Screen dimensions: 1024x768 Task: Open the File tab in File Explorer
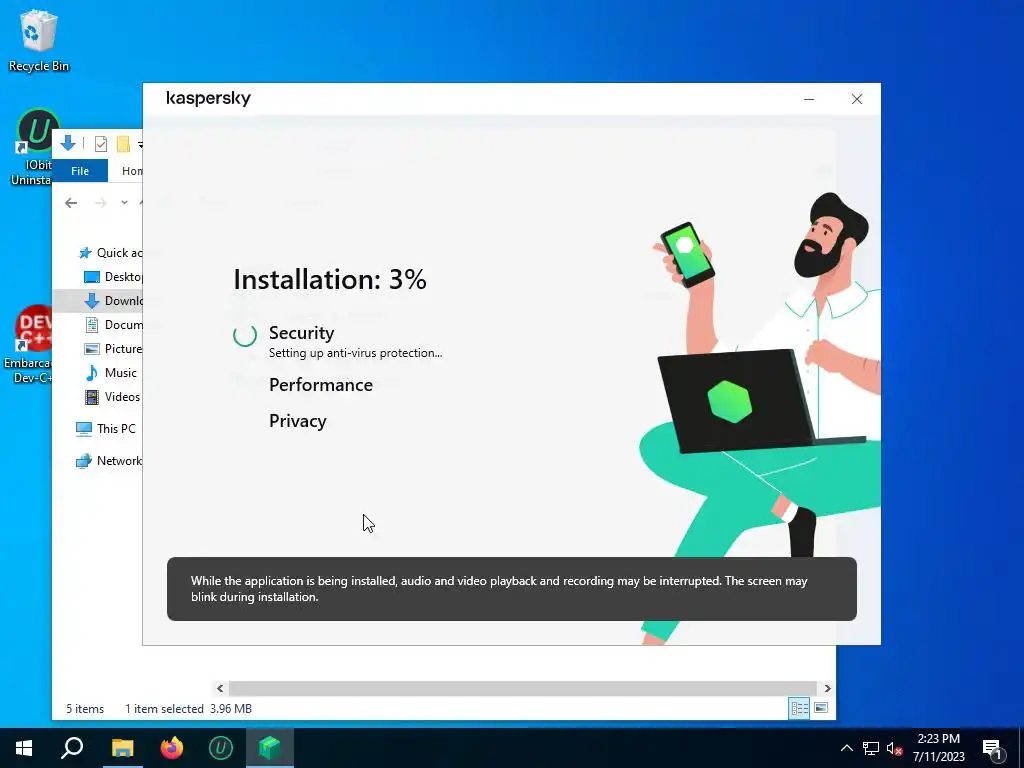tap(80, 171)
